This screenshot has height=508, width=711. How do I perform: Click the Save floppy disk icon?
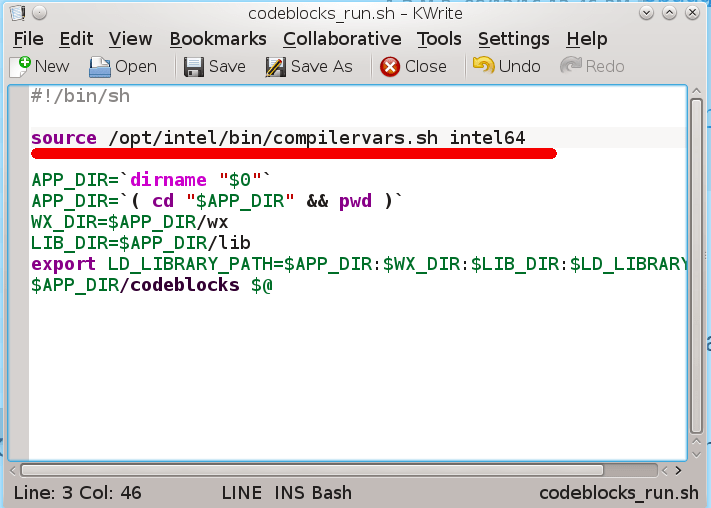click(x=194, y=67)
